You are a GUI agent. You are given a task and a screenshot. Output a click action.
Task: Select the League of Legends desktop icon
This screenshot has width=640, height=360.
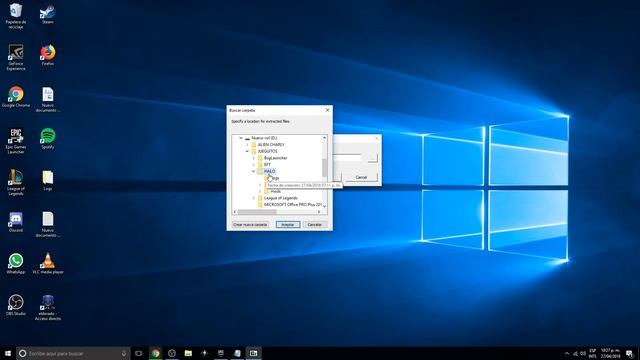click(16, 182)
